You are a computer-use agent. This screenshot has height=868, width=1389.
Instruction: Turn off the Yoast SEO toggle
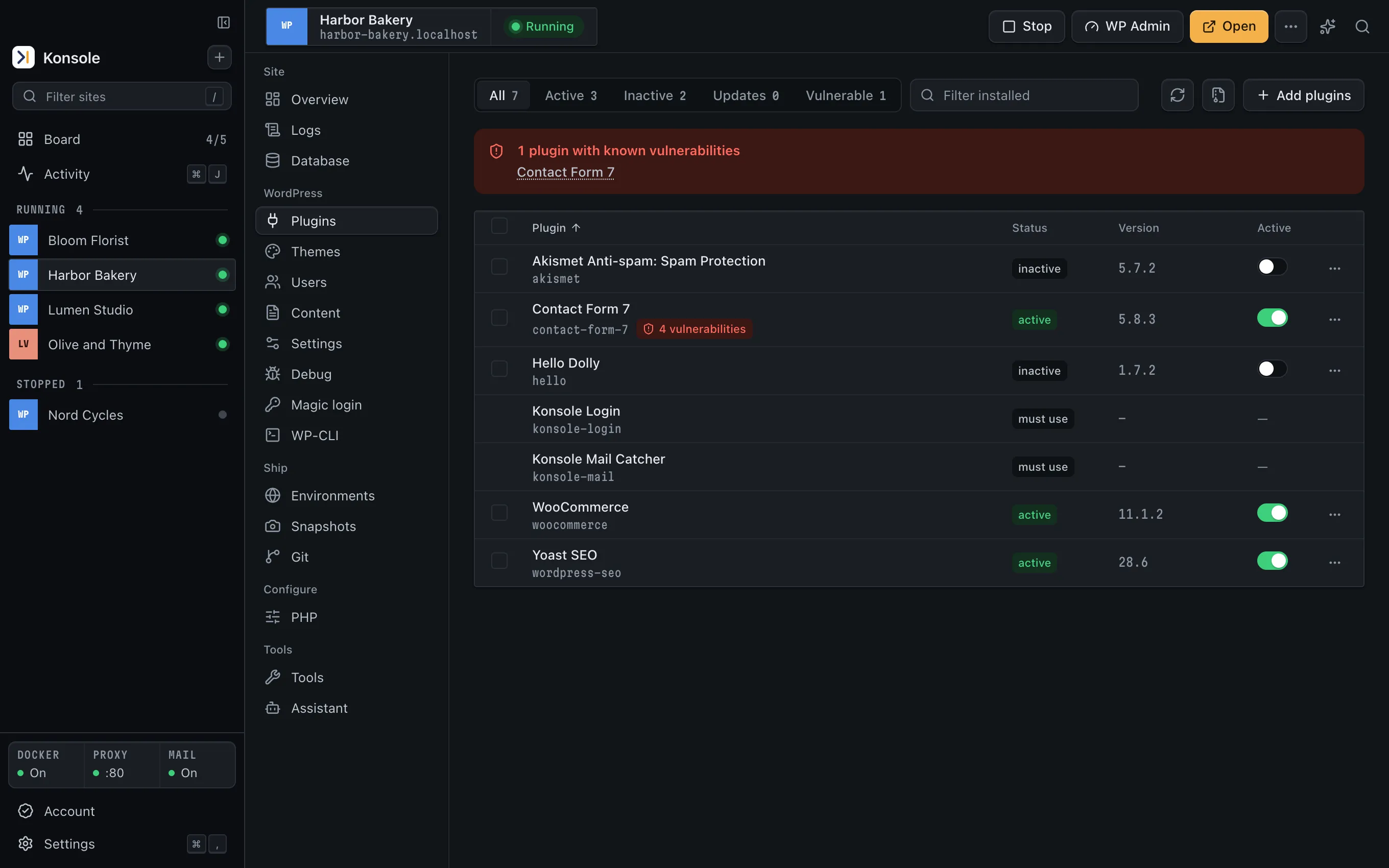tap(1272, 562)
